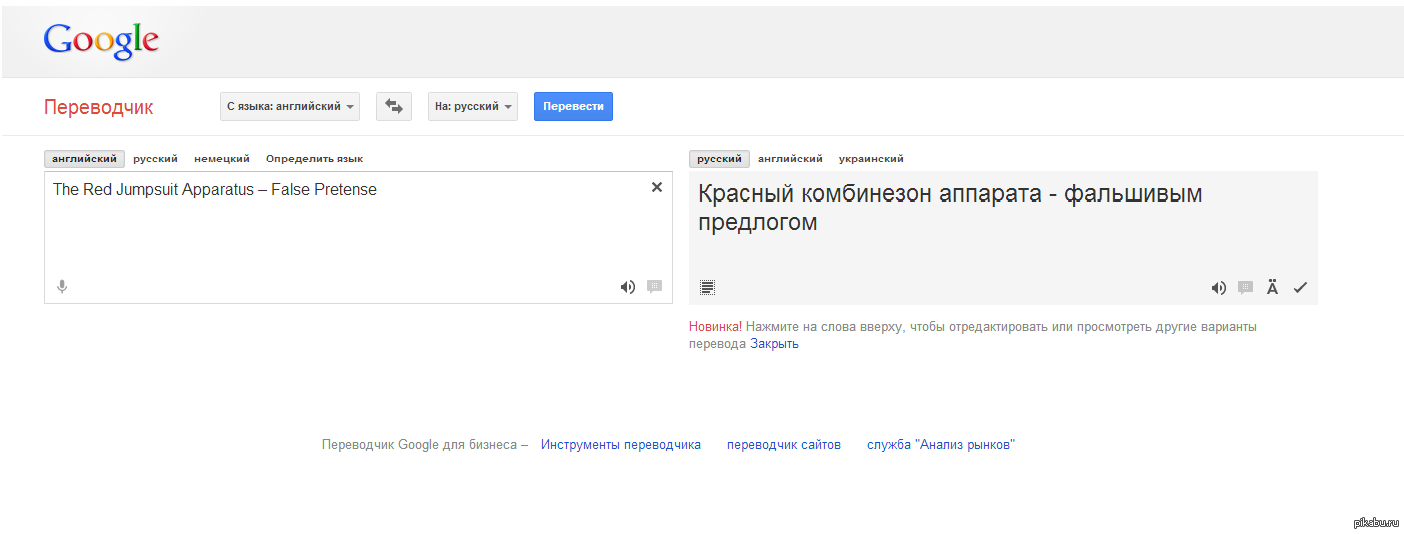Select немецкий as the source language tab
The height and width of the screenshot is (534, 1404).
[222, 159]
